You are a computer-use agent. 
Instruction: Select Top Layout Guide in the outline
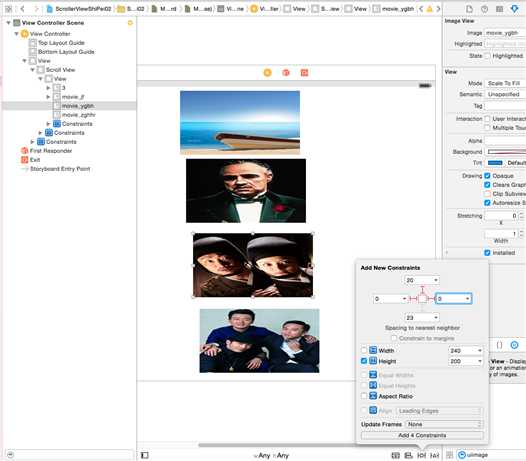click(x=61, y=43)
